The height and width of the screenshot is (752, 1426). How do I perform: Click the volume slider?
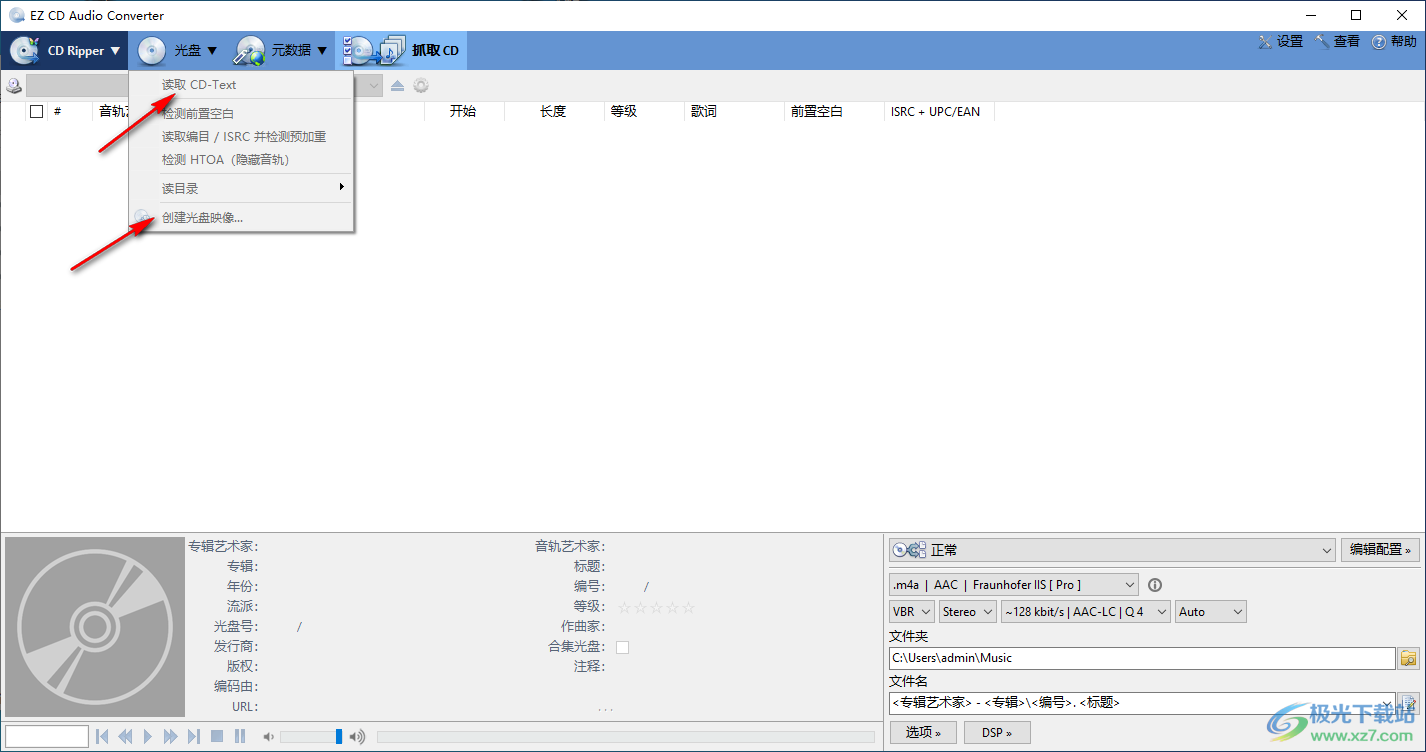[x=311, y=737]
